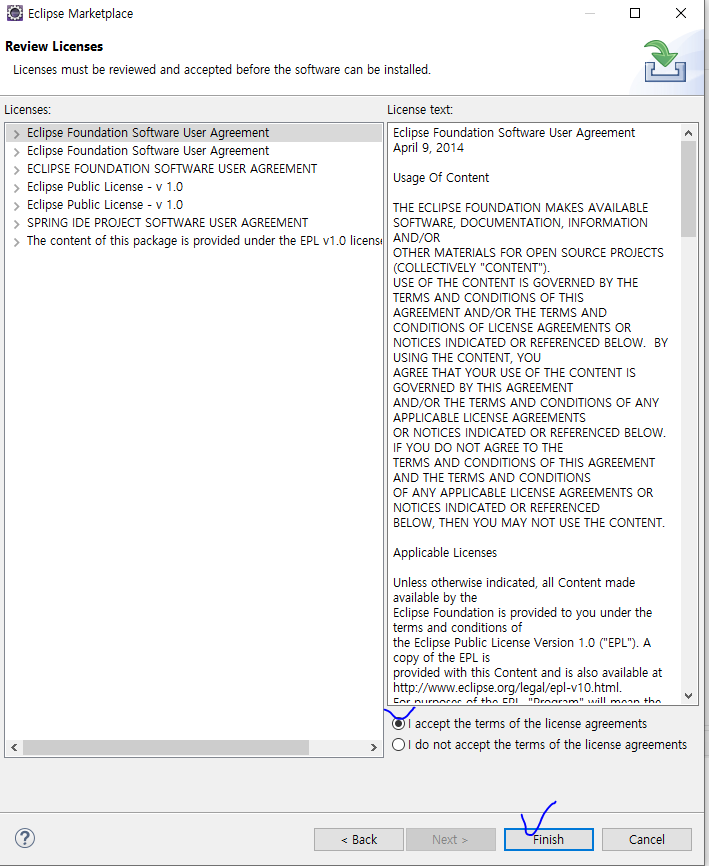Screen dimensions: 709x866
Task: Click the 'April 9, 2014' date text
Action: pos(428,148)
